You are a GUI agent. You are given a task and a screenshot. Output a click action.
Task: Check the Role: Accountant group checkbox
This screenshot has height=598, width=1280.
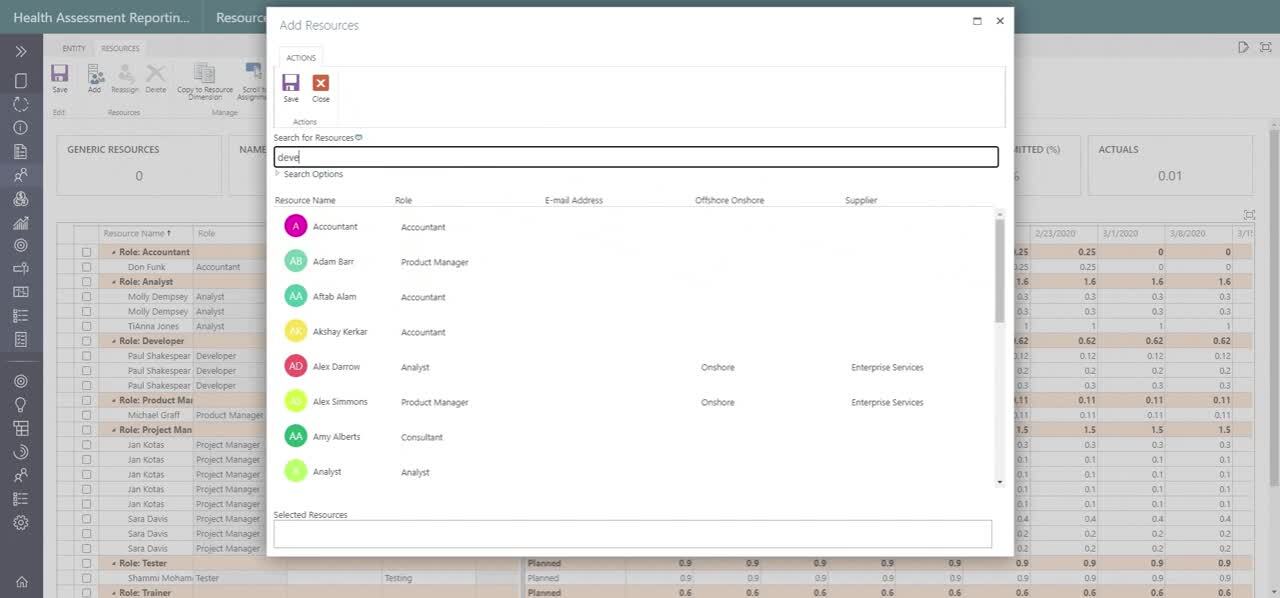[x=87, y=253]
